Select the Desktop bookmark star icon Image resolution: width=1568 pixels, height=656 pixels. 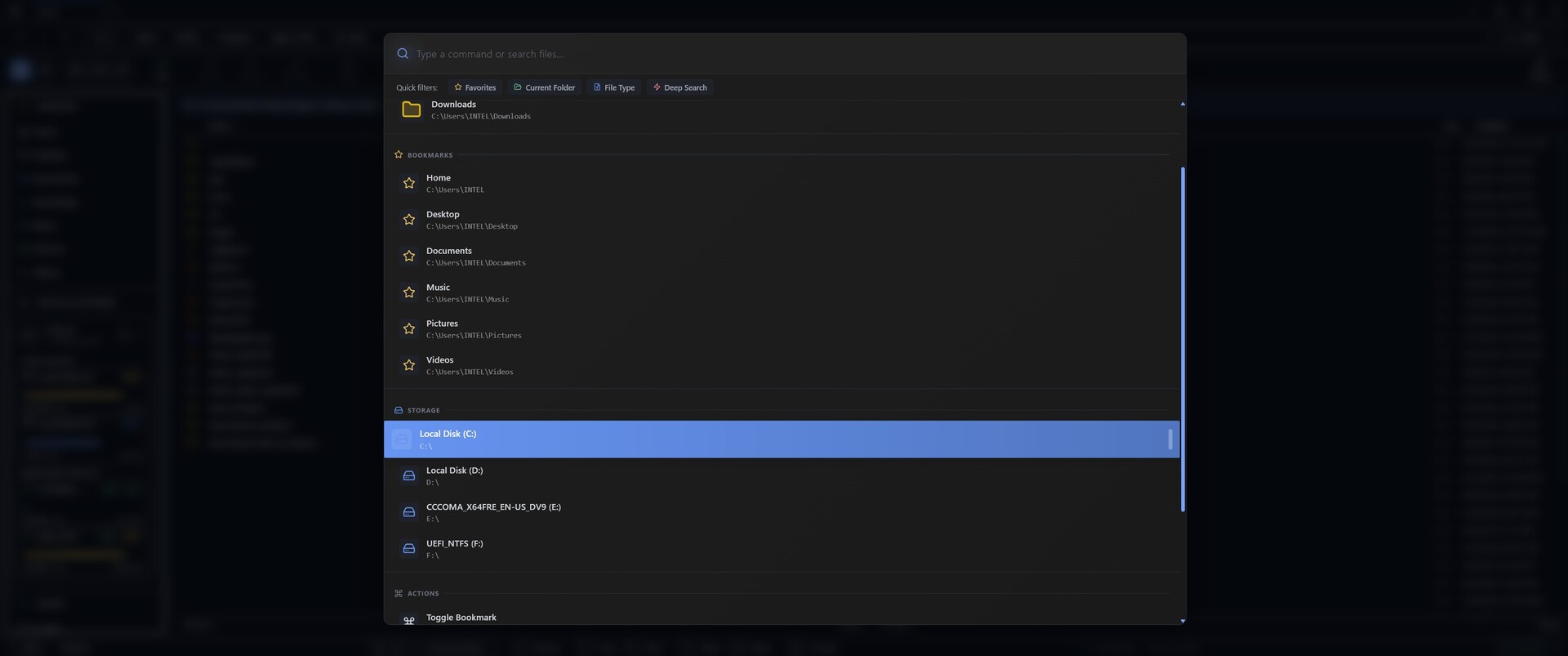click(409, 220)
